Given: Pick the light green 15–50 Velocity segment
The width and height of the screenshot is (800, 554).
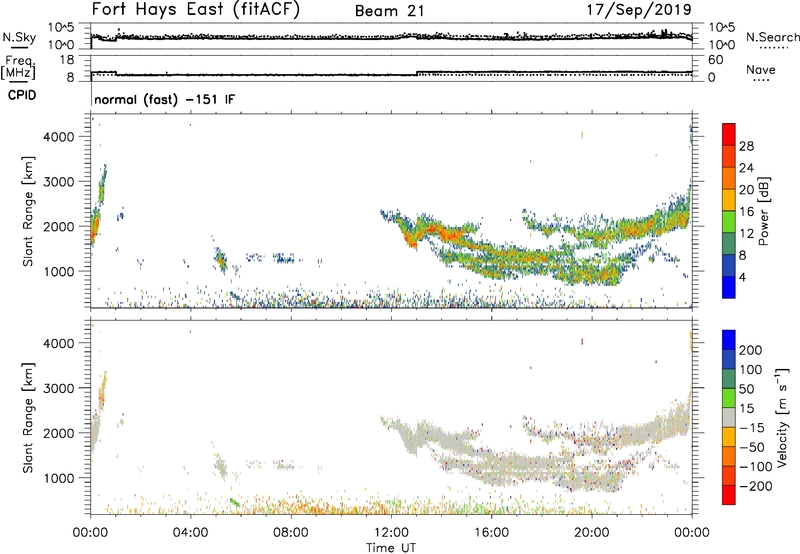Looking at the screenshot, I should click(729, 398).
